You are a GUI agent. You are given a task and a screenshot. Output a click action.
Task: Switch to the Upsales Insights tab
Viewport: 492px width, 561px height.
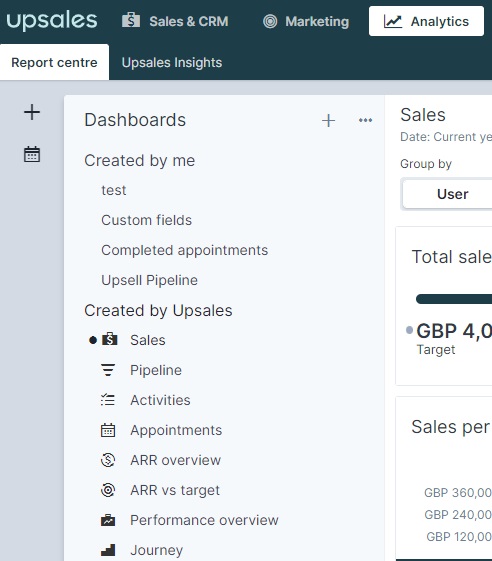pyautogui.click(x=172, y=63)
